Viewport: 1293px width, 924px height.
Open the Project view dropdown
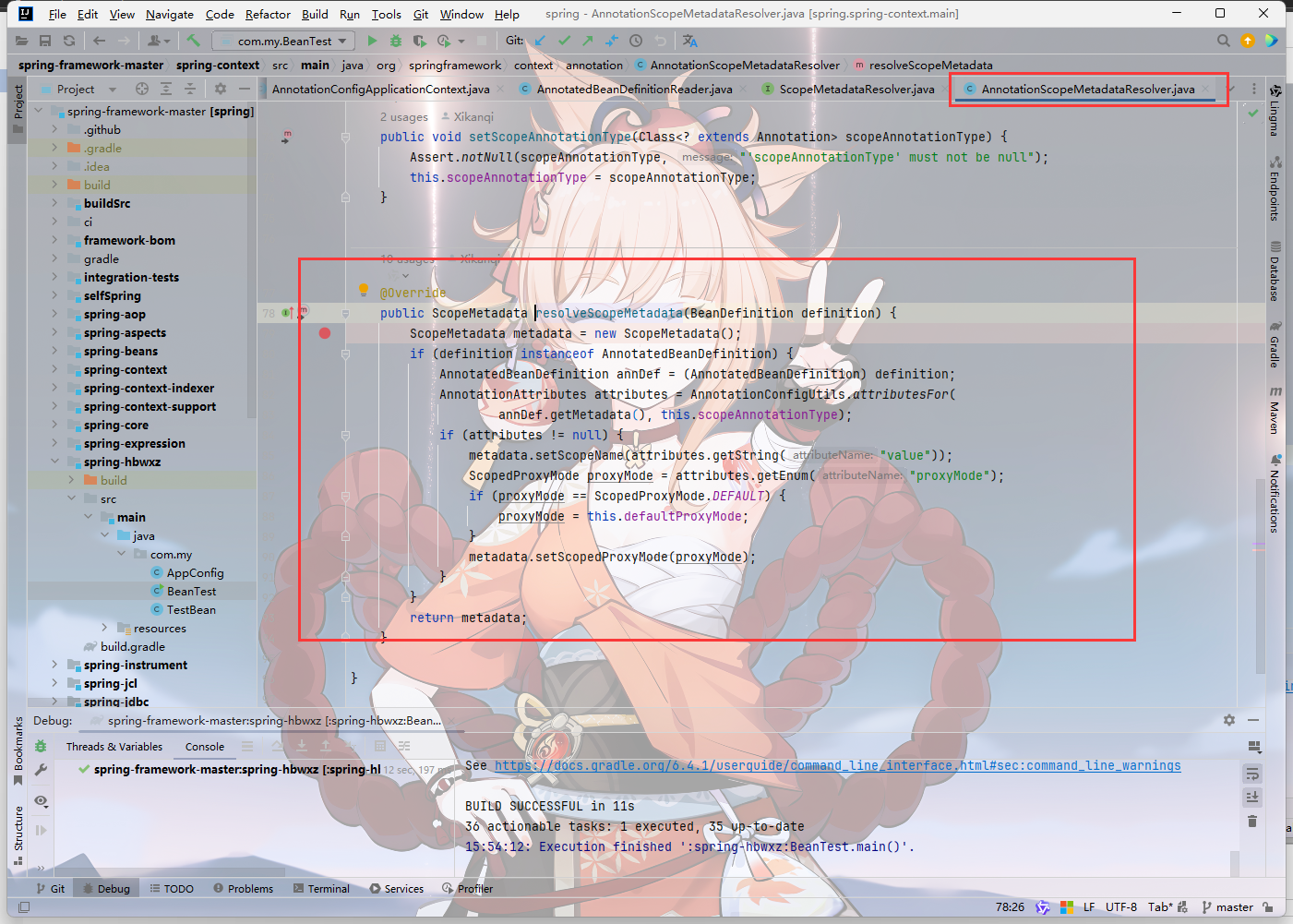tap(113, 90)
